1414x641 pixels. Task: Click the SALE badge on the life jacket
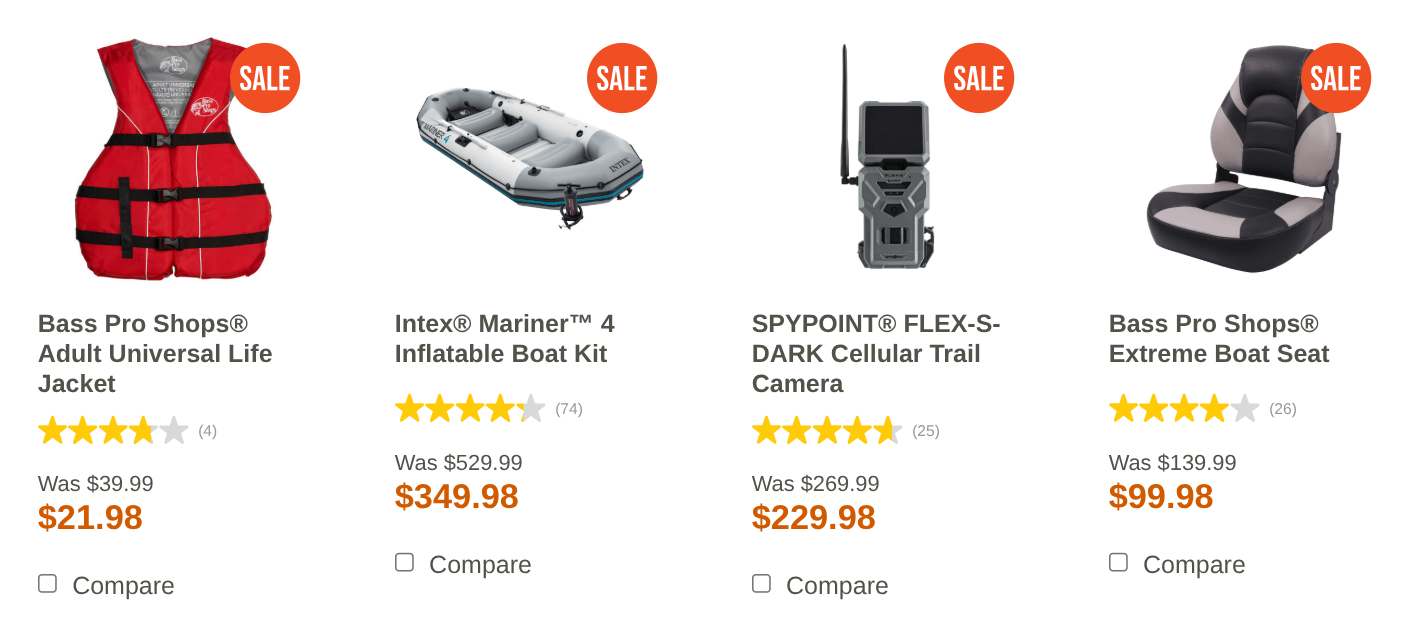(265, 77)
